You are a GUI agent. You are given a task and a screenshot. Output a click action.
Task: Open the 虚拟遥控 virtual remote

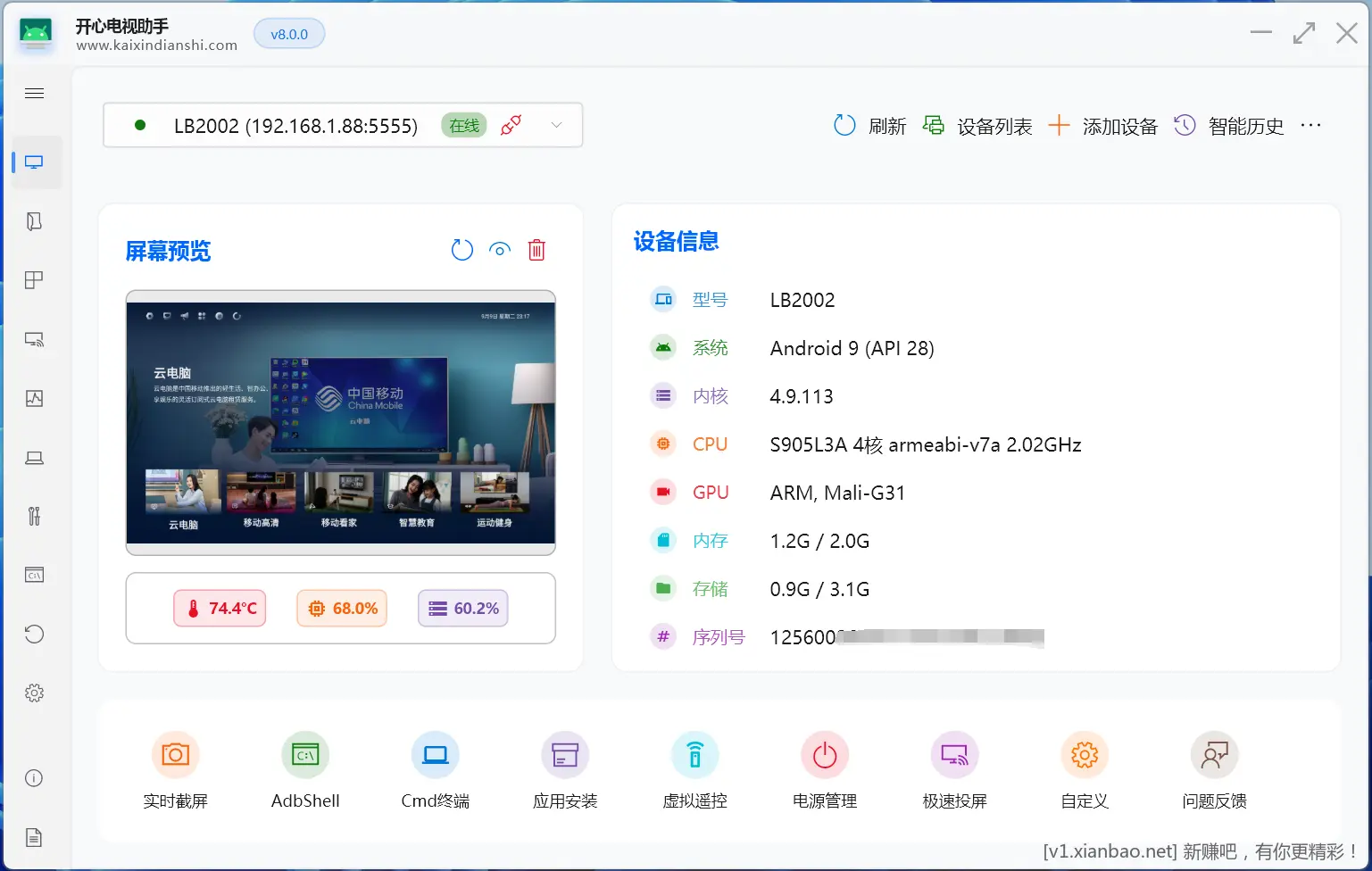pos(694,769)
